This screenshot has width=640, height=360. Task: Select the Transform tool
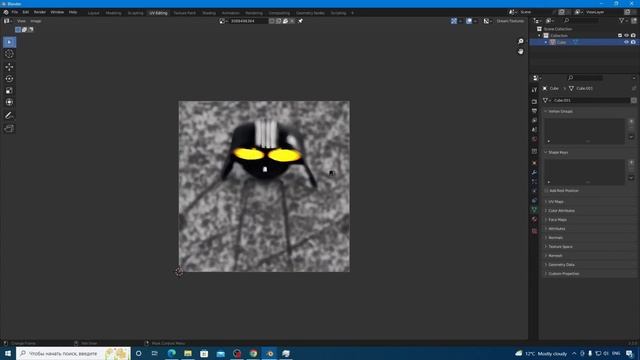point(9,102)
